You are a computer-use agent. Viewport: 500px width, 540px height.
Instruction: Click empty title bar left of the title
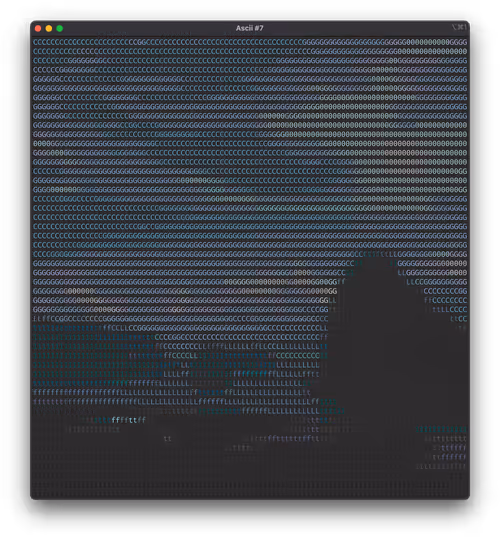coord(148,28)
